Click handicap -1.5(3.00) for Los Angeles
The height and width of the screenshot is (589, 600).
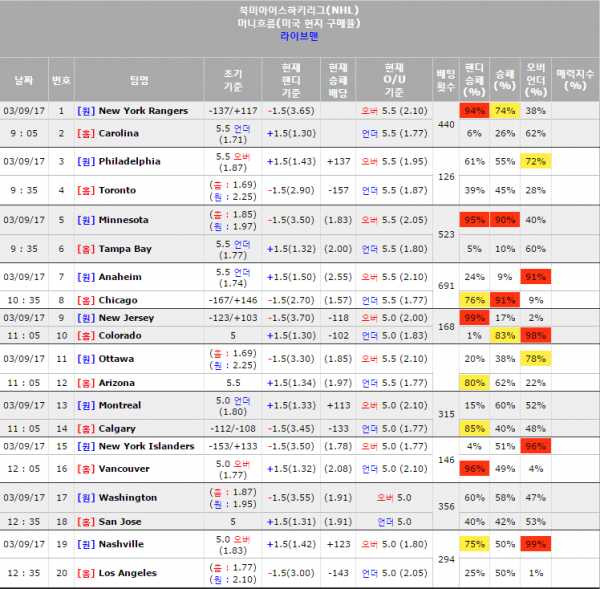[x=291, y=573]
